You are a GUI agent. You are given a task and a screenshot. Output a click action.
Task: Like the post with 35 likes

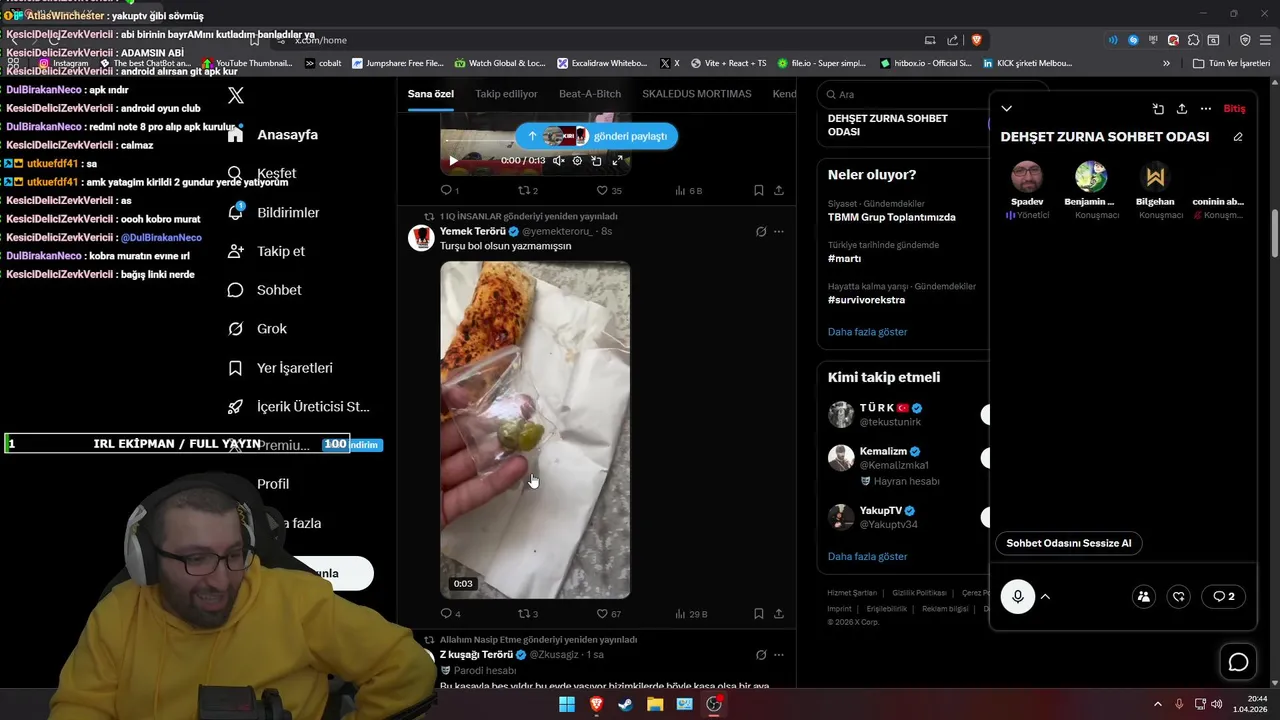click(x=608, y=190)
